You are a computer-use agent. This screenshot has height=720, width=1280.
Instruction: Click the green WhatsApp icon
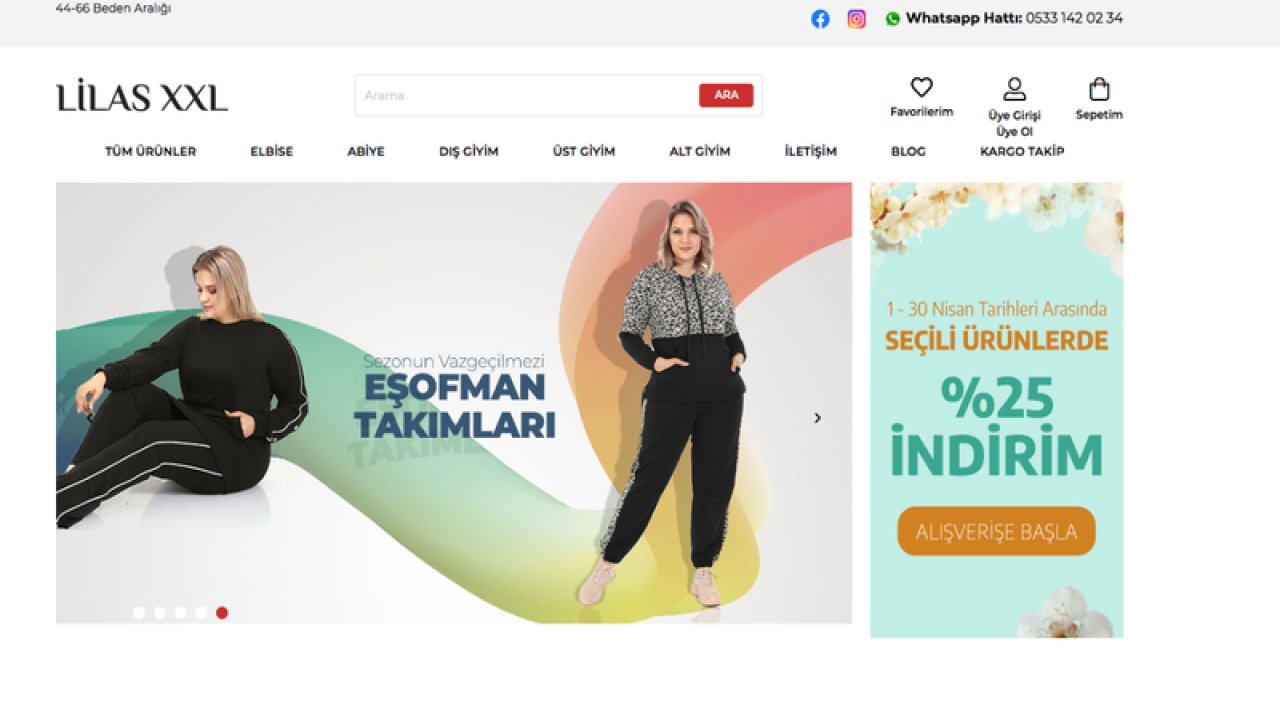point(891,18)
